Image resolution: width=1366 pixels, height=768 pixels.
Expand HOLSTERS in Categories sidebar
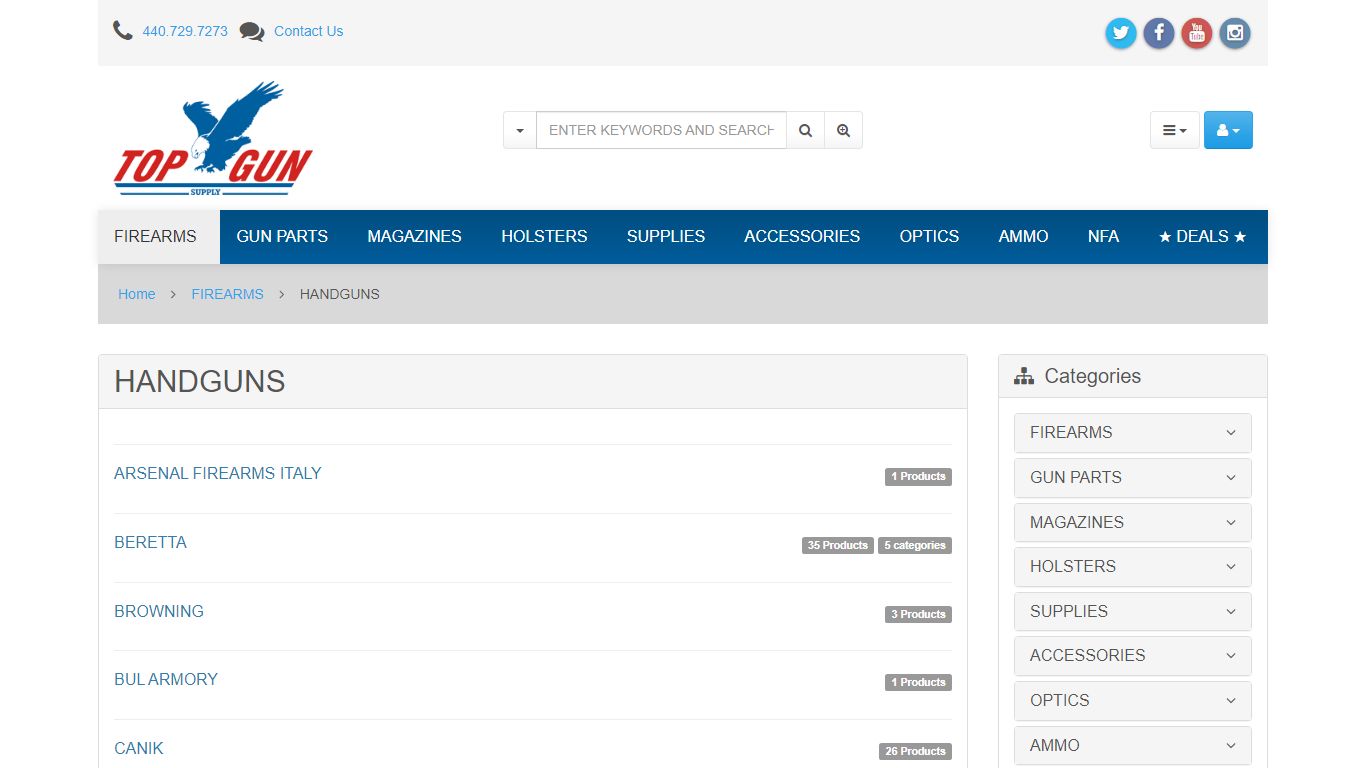(x=1133, y=567)
